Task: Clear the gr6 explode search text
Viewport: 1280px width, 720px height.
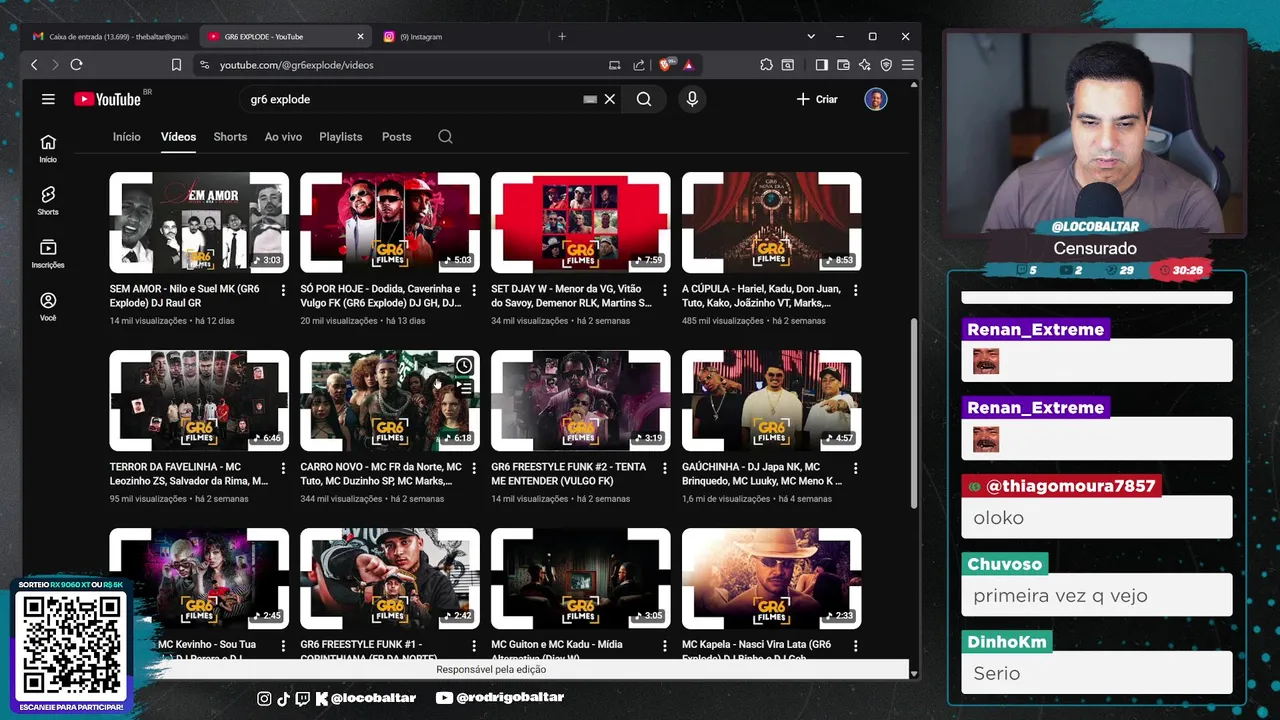Action: coord(610,99)
